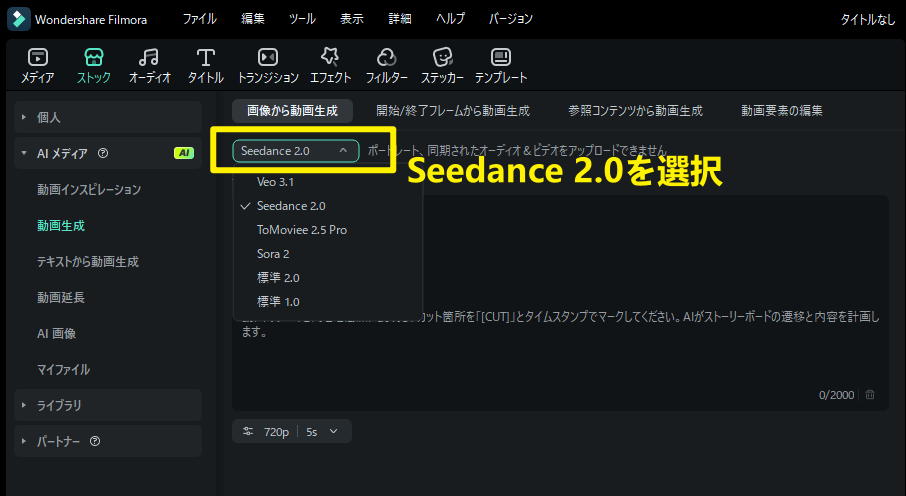
Task: Switch to 開始/終了フレームから動画生成 tab
Action: (453, 110)
